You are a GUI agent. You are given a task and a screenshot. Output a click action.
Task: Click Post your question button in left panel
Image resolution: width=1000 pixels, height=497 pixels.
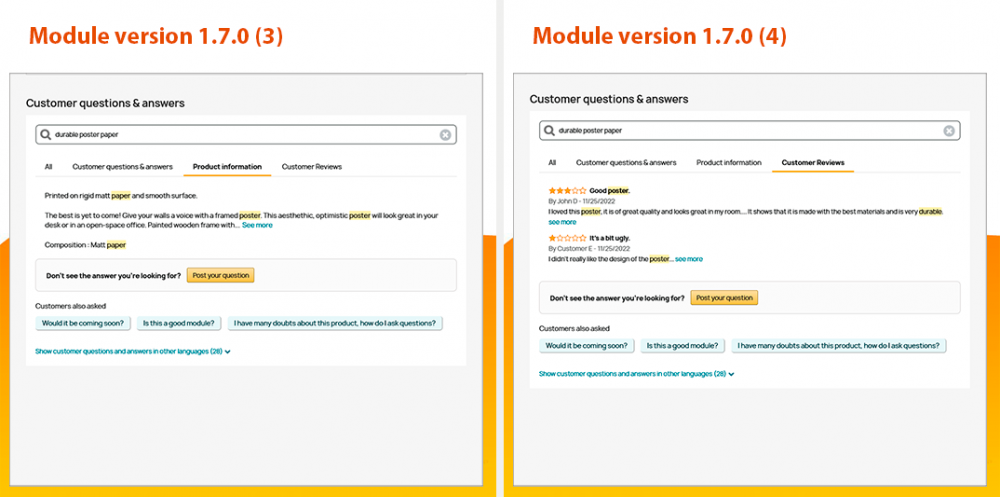[x=221, y=276]
